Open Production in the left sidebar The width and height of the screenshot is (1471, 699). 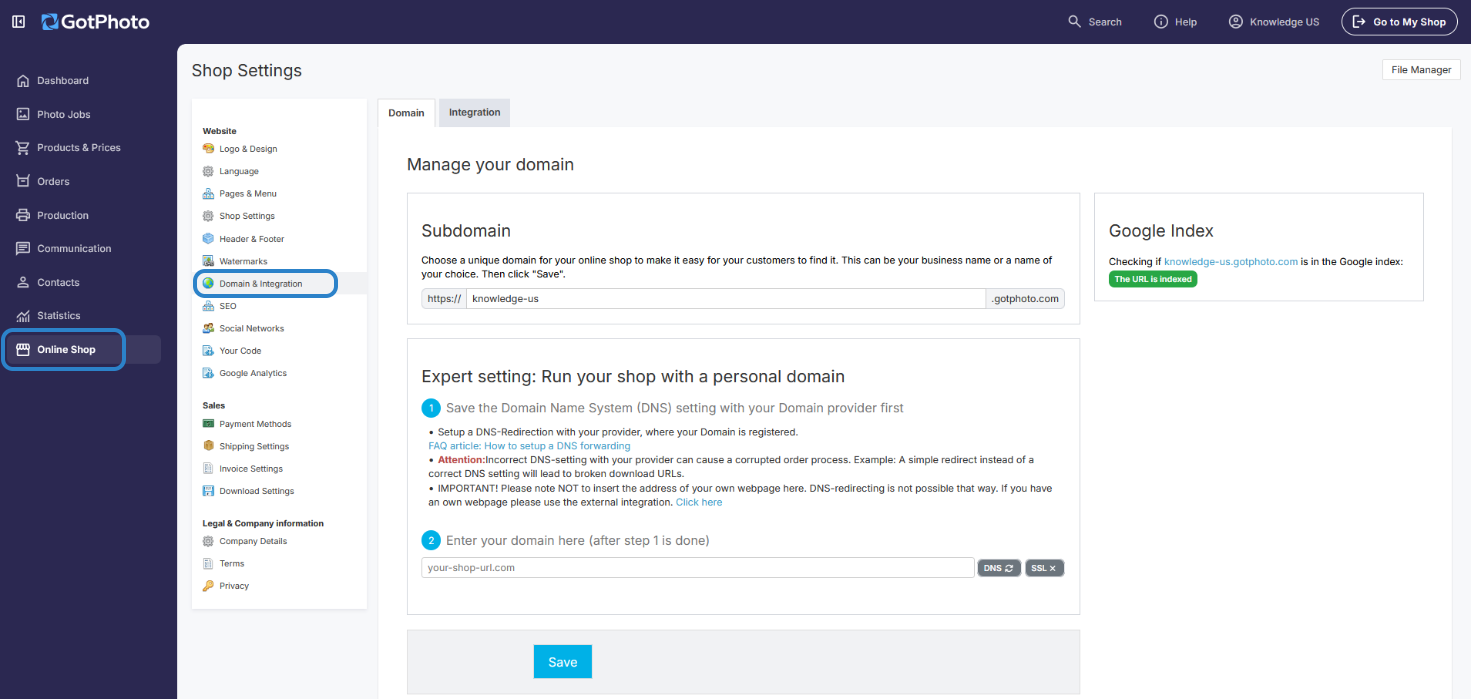[x=63, y=215]
